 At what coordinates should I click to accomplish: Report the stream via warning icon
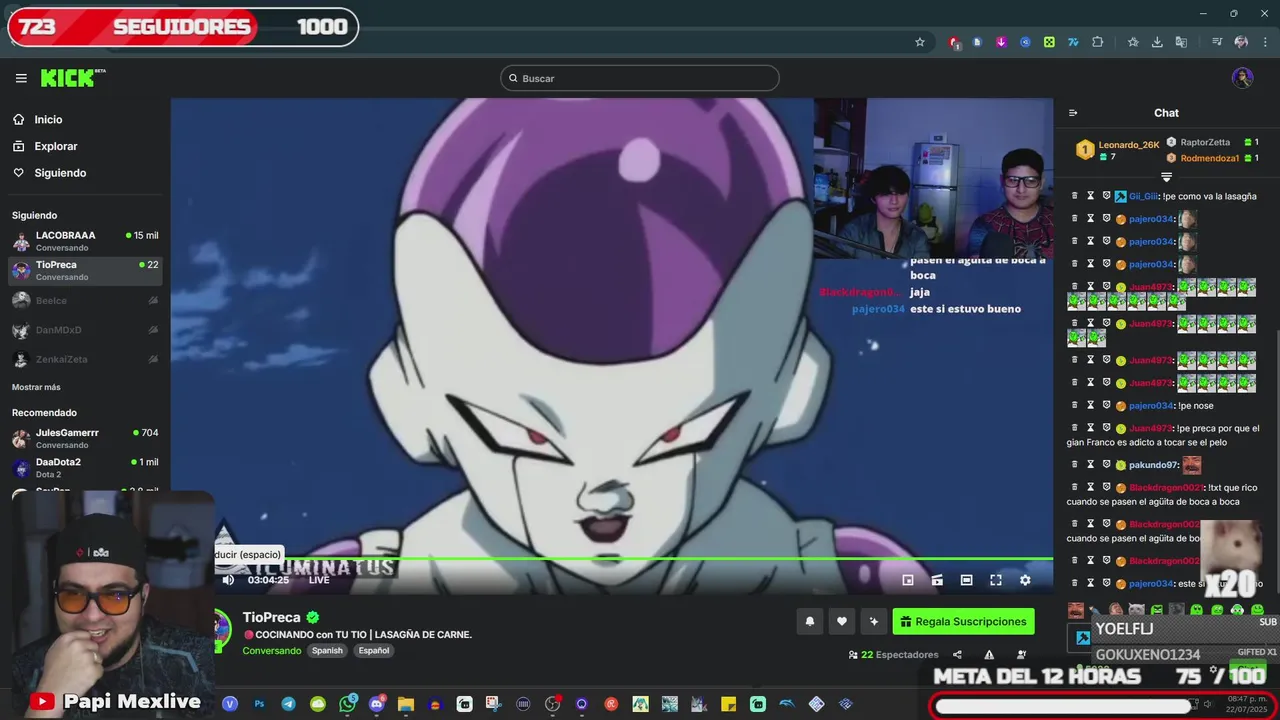989,655
